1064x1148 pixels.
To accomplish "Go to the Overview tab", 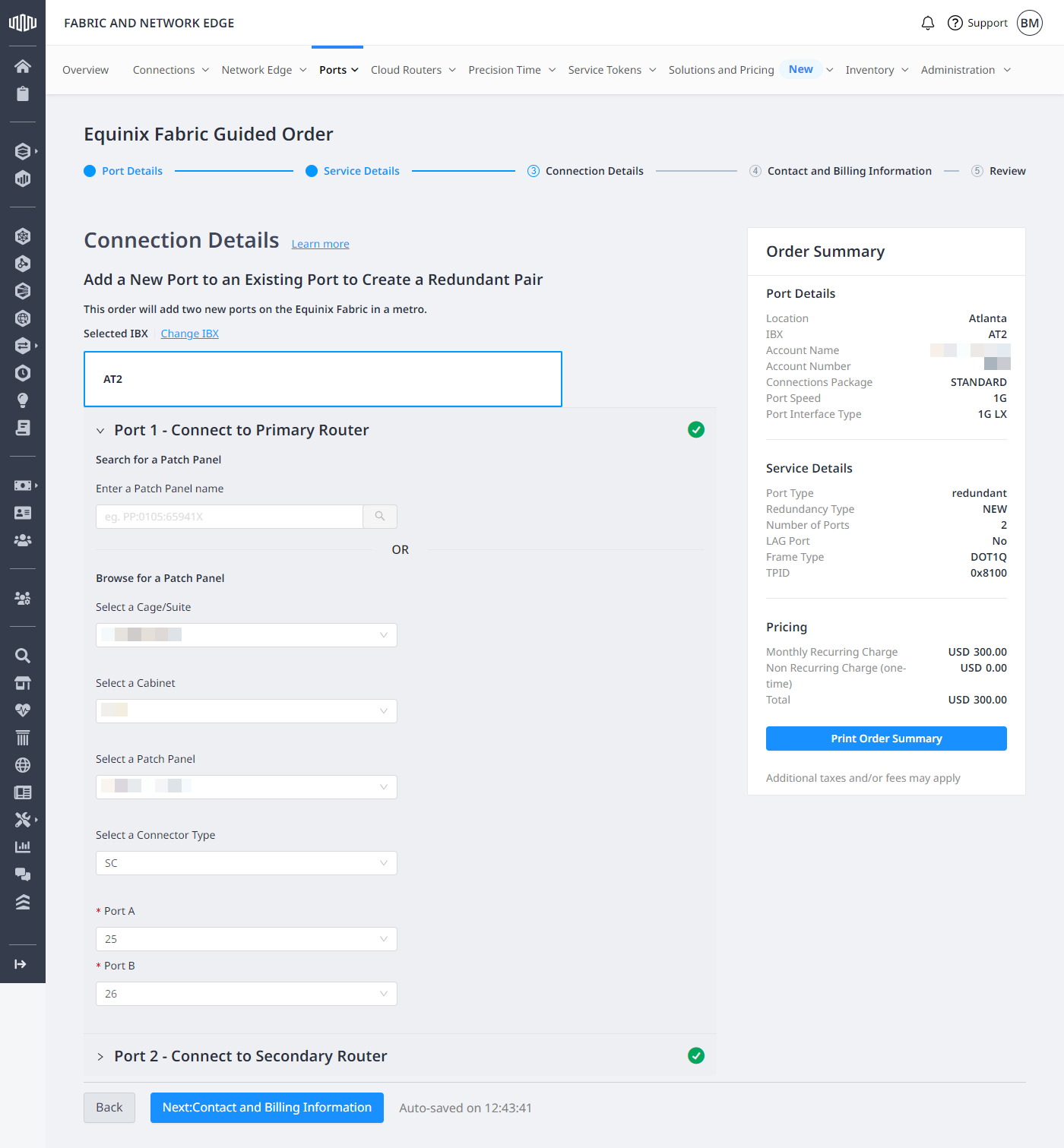I will click(85, 70).
